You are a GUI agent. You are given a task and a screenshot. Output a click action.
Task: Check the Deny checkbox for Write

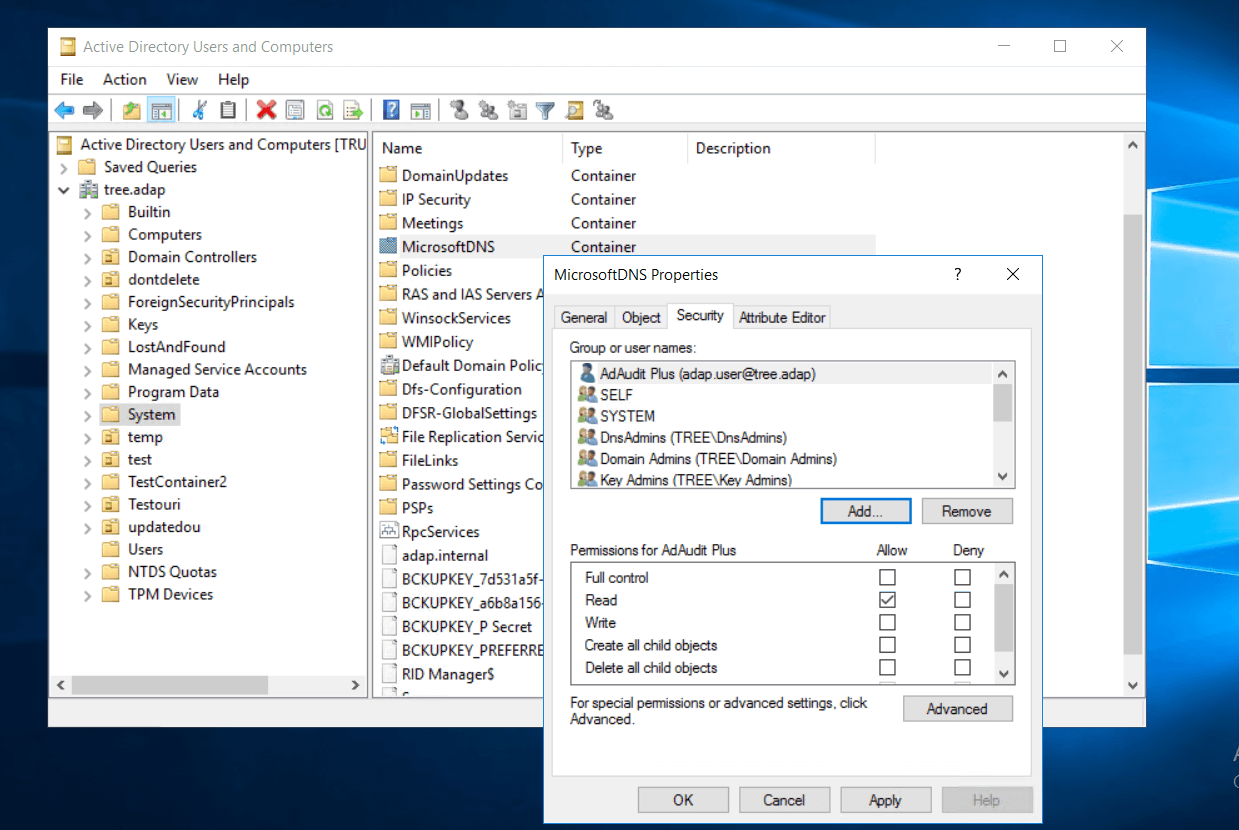click(962, 622)
